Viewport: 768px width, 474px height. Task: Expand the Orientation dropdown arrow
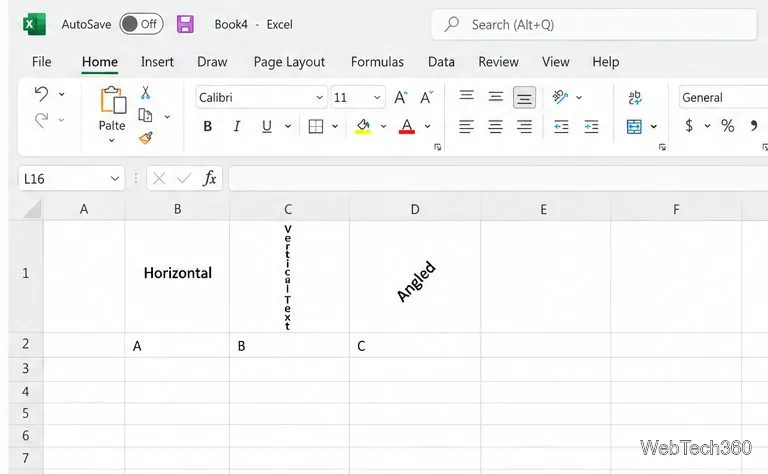pyautogui.click(x=579, y=97)
